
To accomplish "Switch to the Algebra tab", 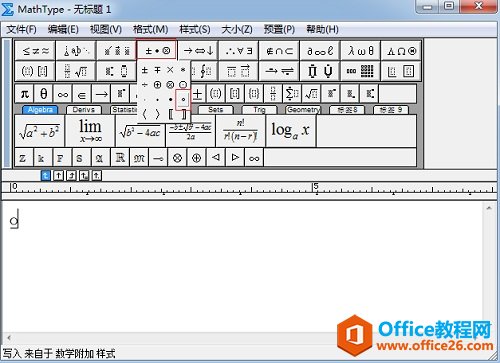I will pos(40,110).
